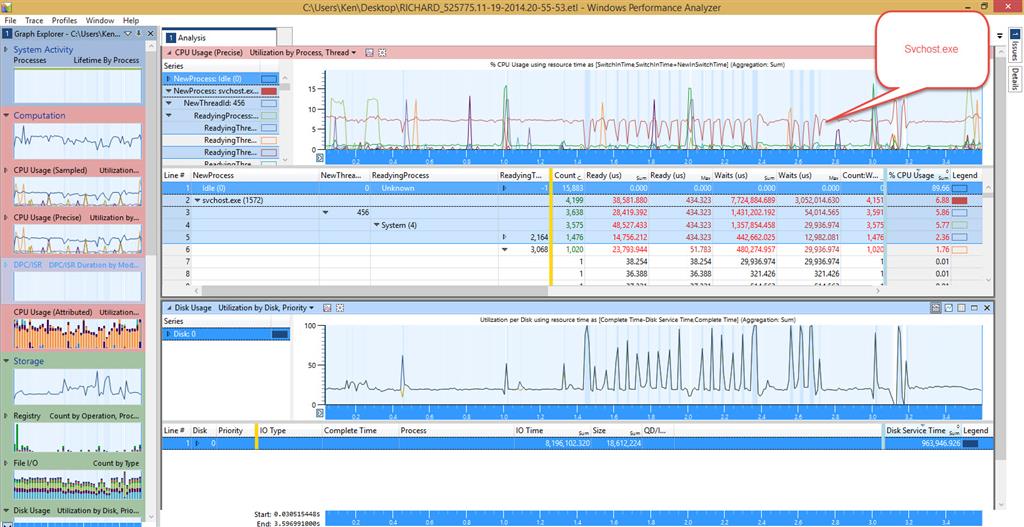Show graph and table layout in Disk Usage
The image size is (1024, 527).
(x=936, y=308)
